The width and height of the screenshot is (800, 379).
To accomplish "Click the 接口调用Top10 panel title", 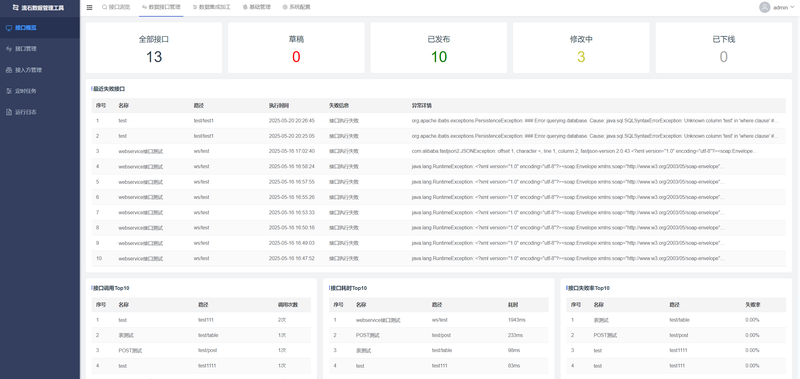I will [x=111, y=288].
